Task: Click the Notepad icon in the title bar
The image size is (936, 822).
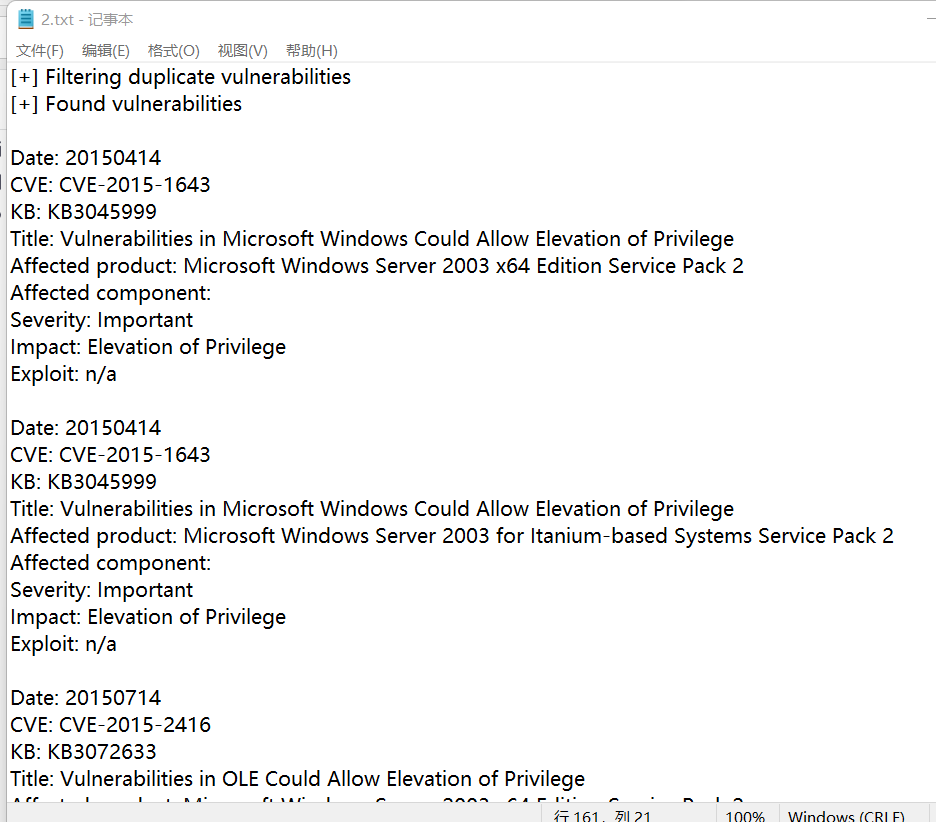Action: [26, 19]
